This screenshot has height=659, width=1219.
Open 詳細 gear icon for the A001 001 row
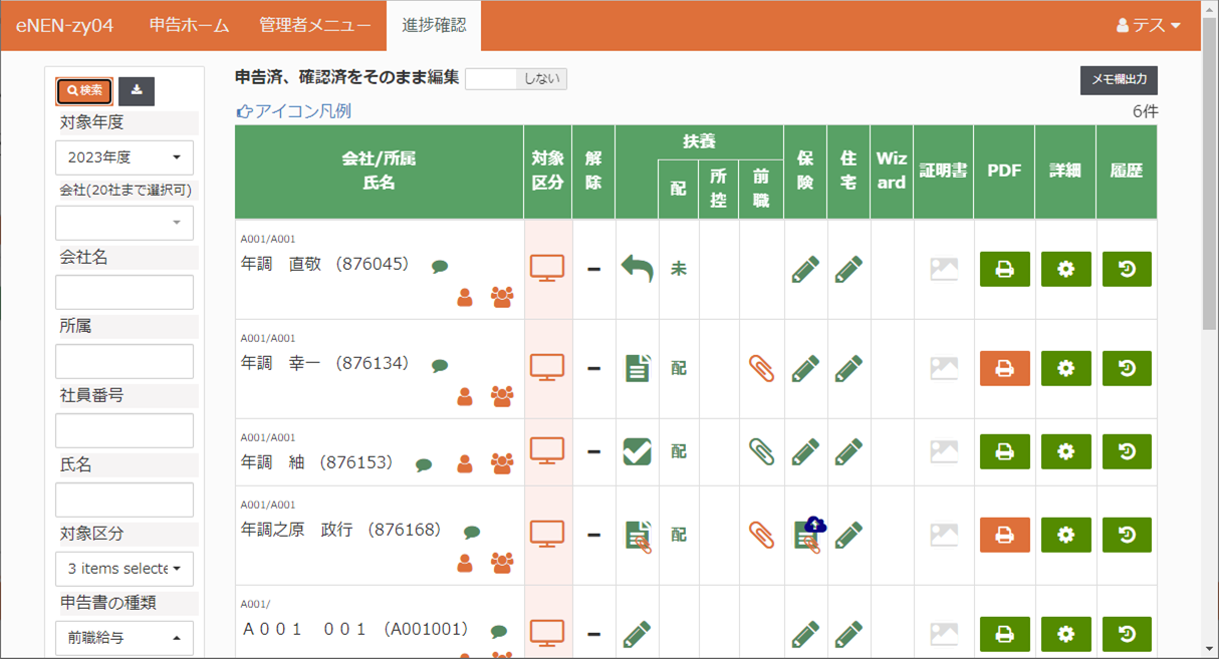tap(1066, 634)
